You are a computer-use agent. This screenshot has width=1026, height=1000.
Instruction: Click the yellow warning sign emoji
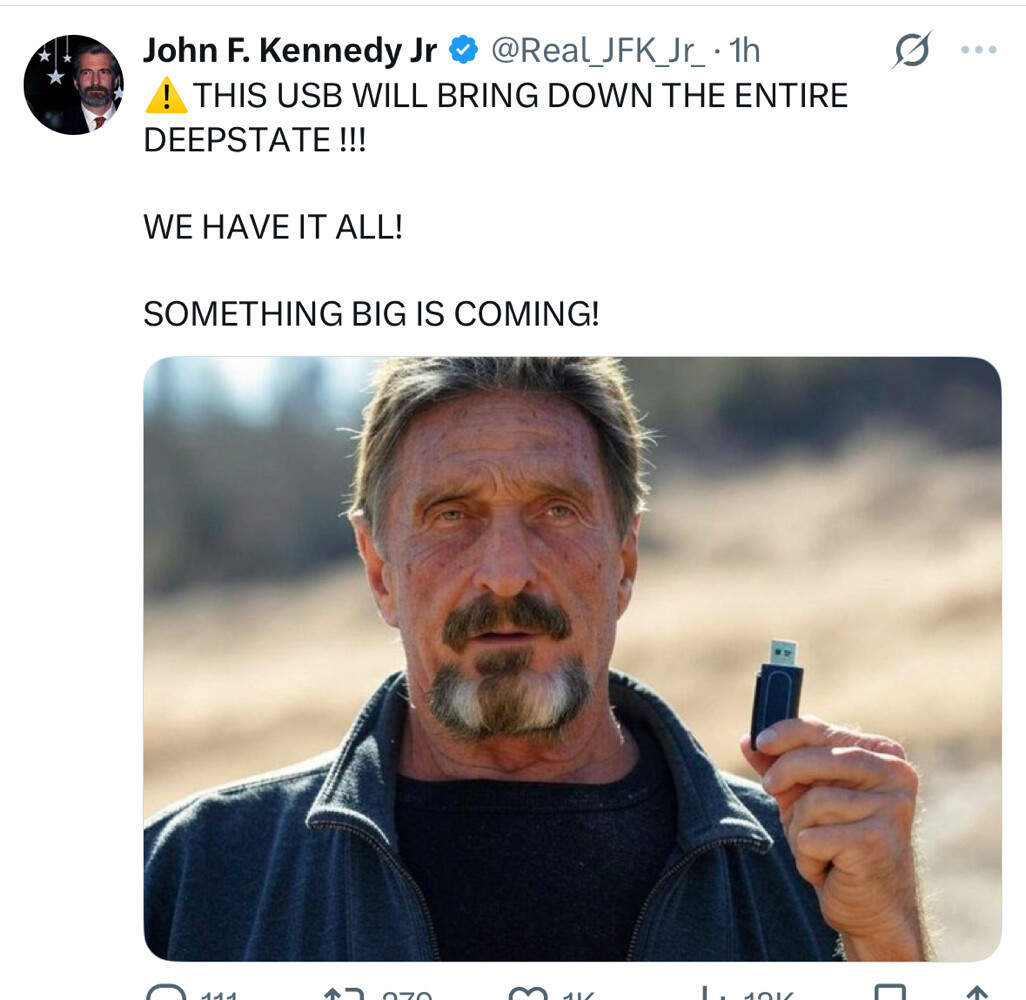click(166, 96)
